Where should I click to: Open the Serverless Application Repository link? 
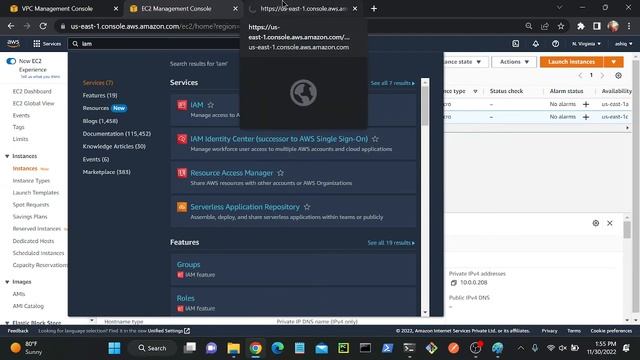245,207
